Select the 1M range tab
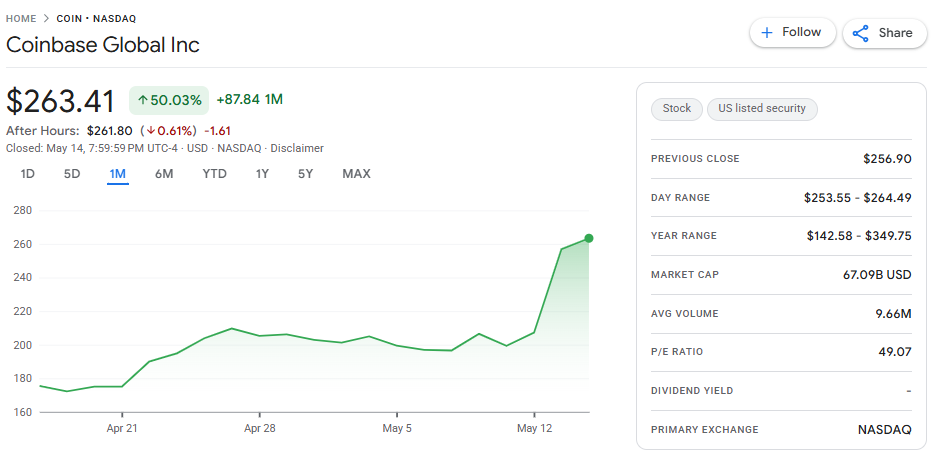The height and width of the screenshot is (453, 942). click(117, 174)
